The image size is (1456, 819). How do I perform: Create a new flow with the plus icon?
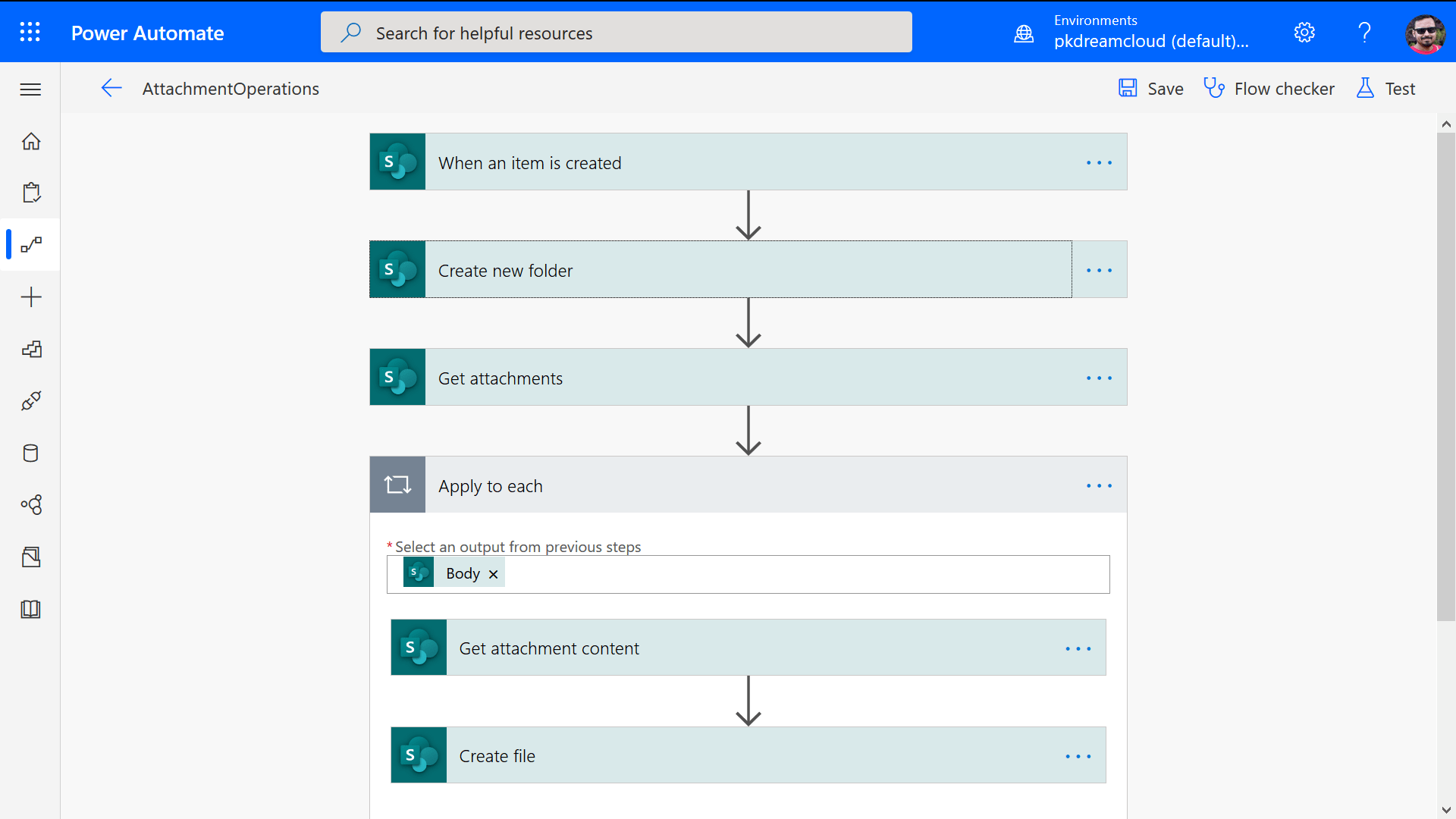30,297
